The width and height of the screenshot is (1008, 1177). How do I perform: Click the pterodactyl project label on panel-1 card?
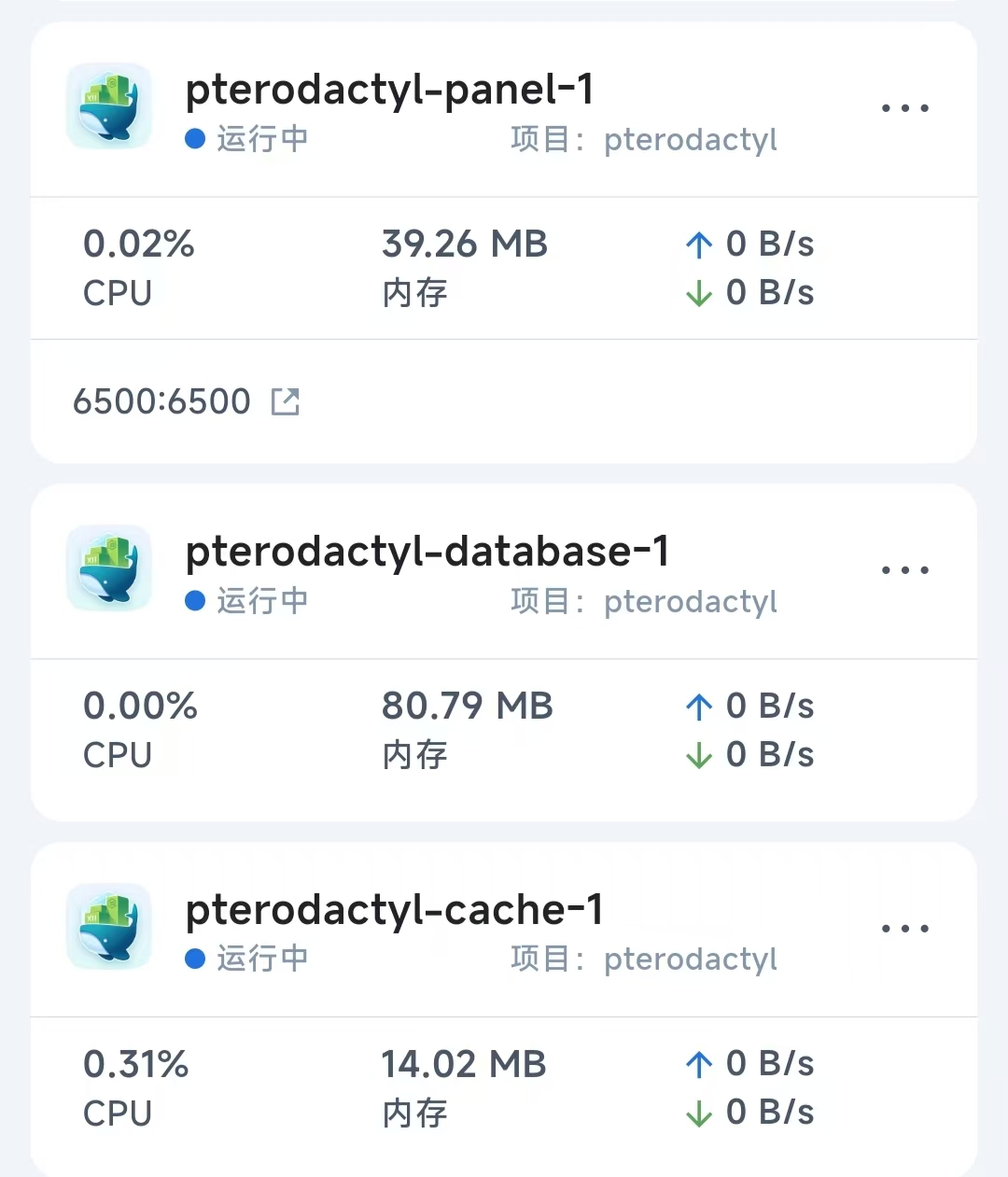(x=691, y=140)
